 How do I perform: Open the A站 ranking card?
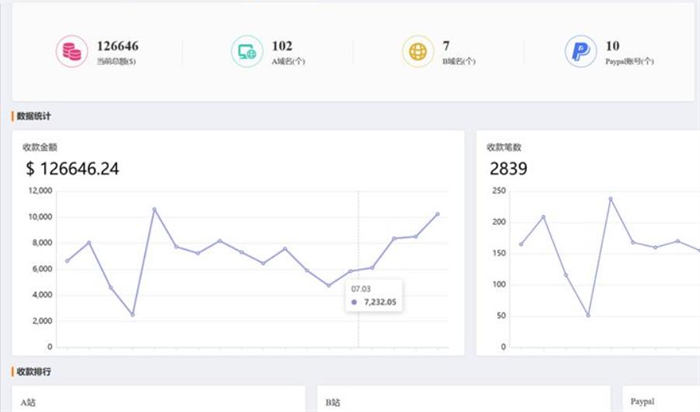click(x=160, y=401)
